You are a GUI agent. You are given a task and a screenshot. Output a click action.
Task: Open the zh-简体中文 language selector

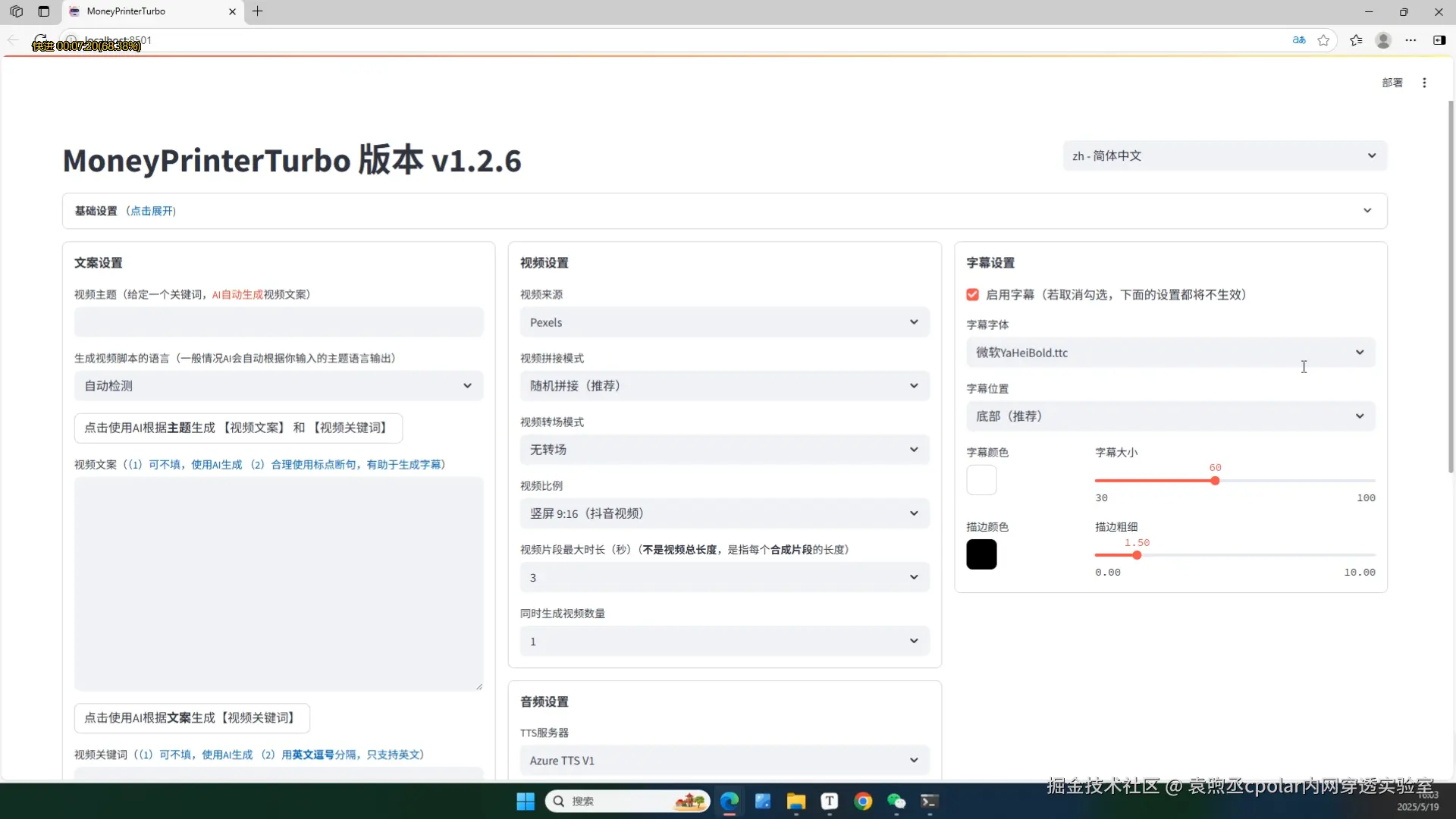[1224, 155]
